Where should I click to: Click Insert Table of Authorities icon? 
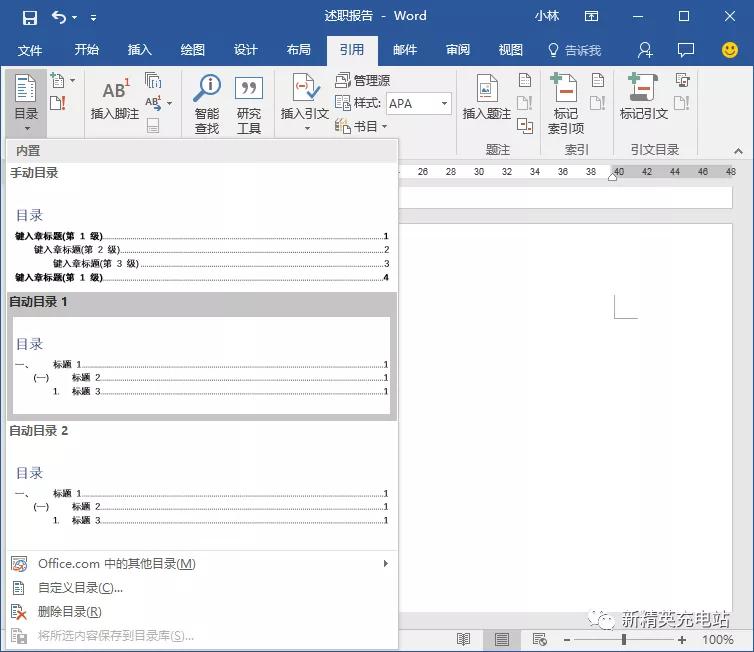[x=682, y=80]
